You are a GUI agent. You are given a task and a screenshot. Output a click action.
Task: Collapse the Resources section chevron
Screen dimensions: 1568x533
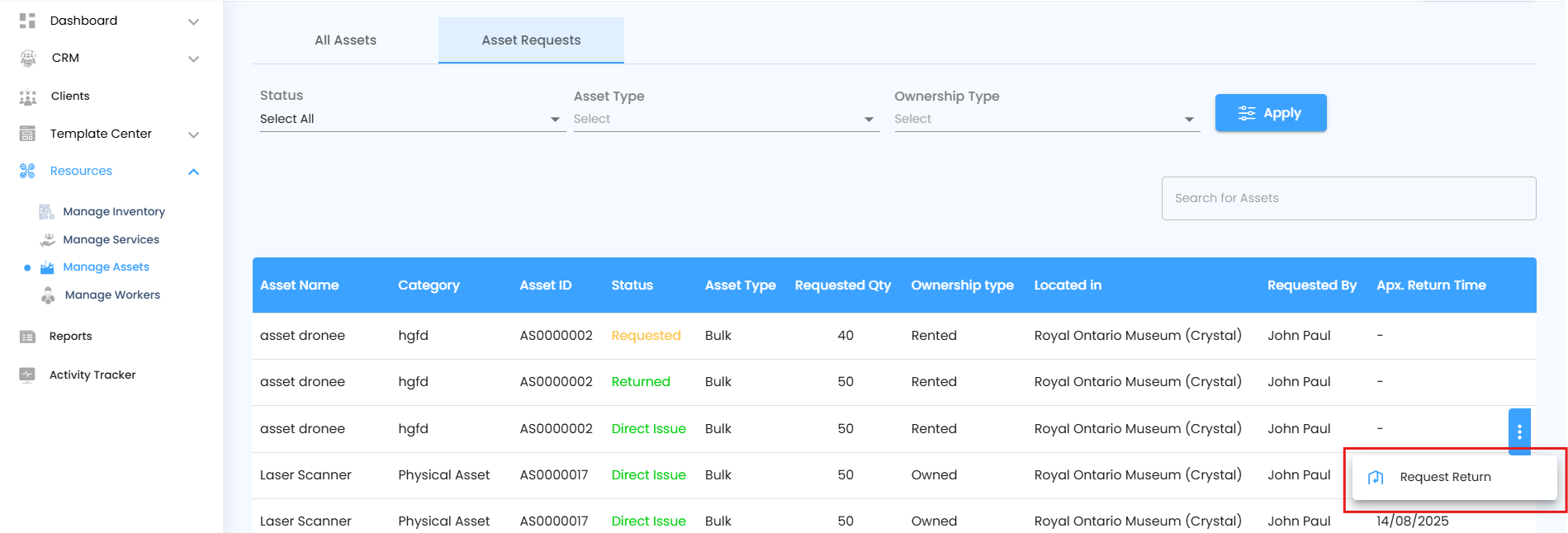click(193, 172)
